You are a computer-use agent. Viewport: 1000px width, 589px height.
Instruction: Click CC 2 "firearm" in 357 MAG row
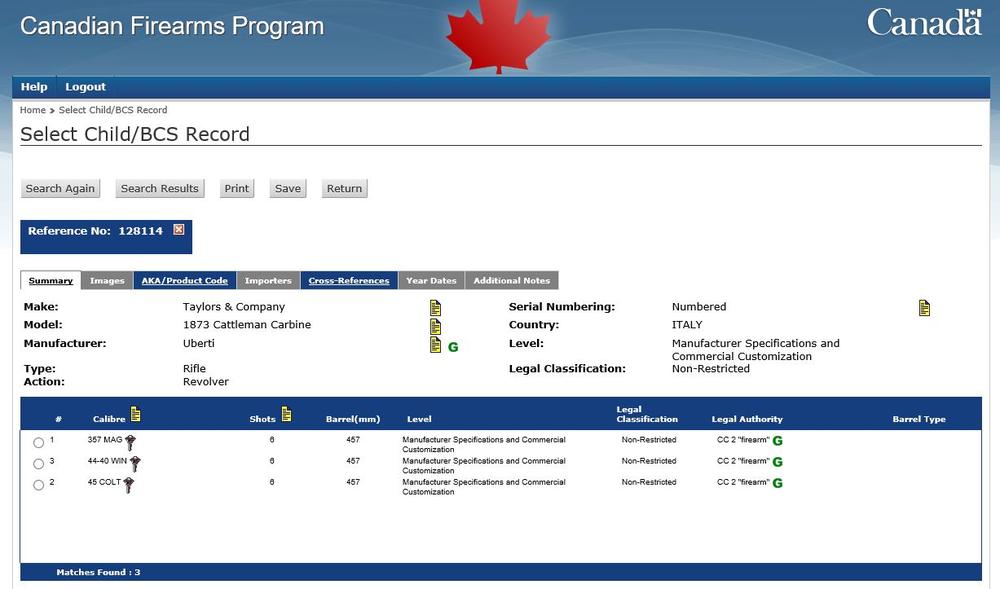point(743,440)
